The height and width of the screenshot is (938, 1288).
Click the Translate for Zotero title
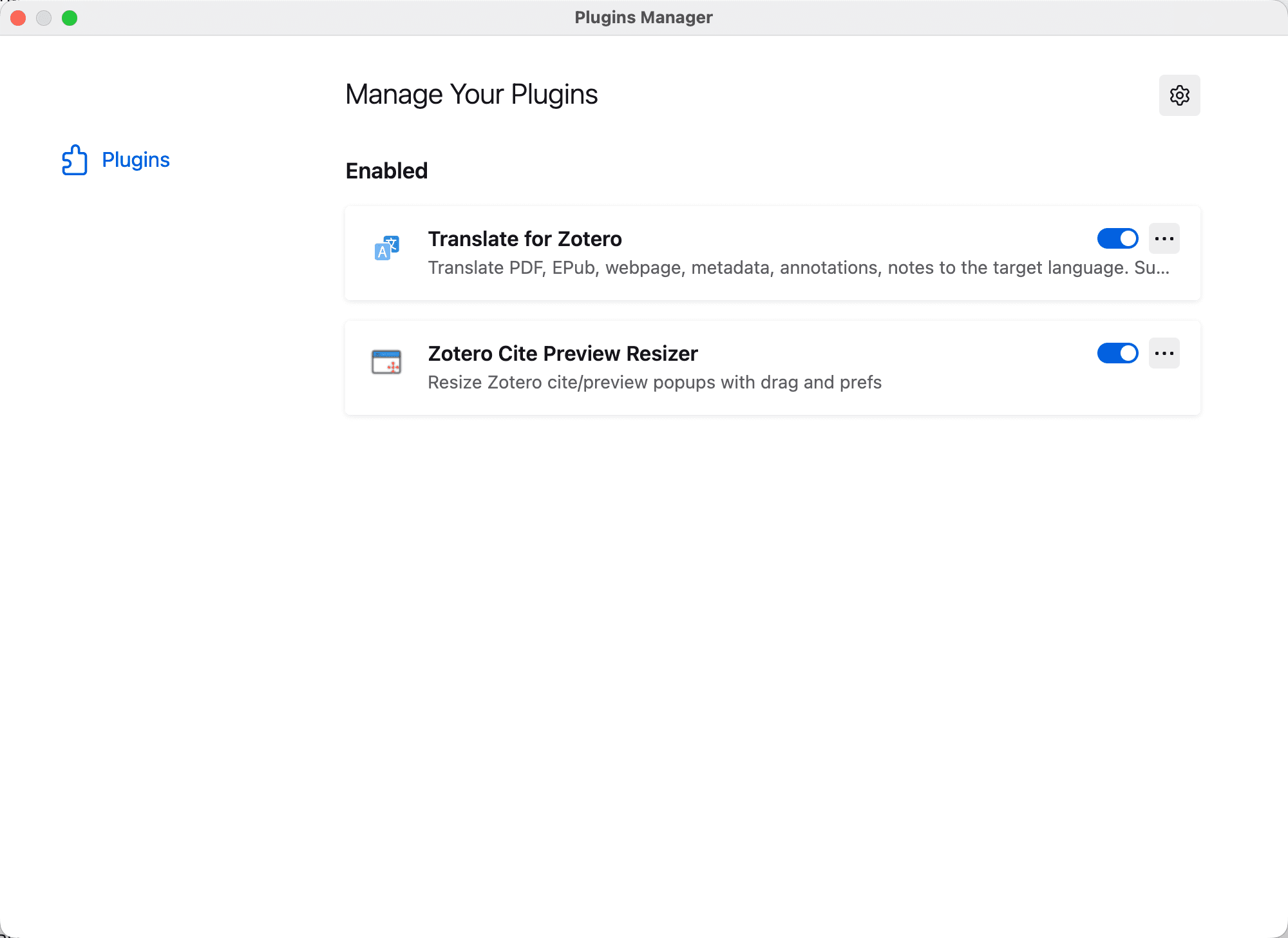point(525,239)
